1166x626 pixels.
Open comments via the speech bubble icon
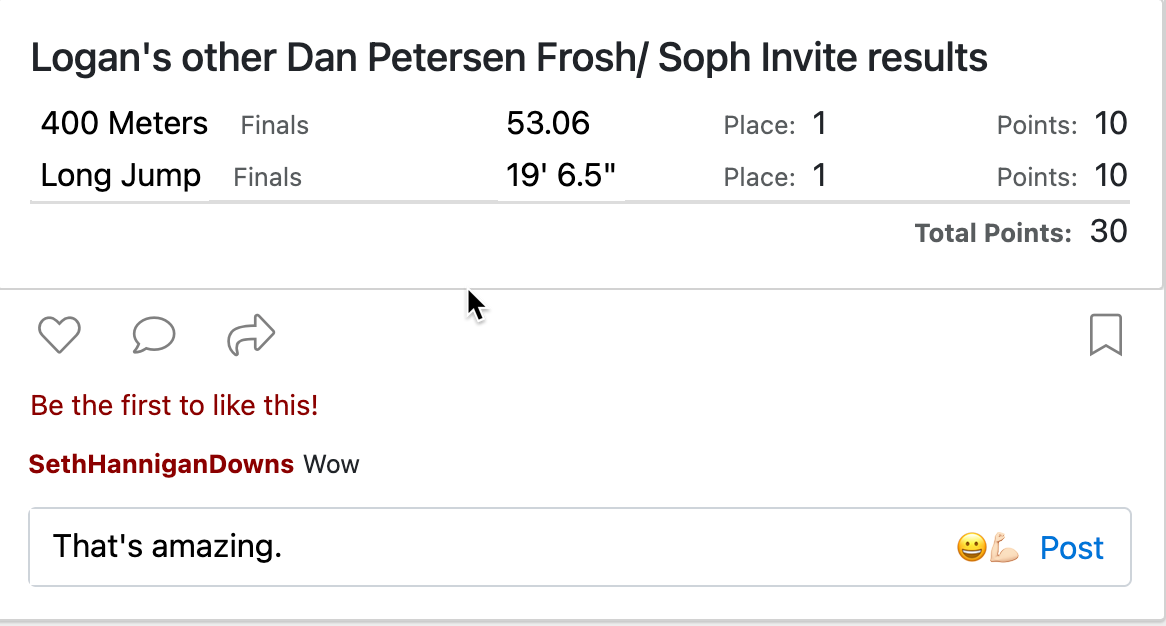(x=154, y=335)
